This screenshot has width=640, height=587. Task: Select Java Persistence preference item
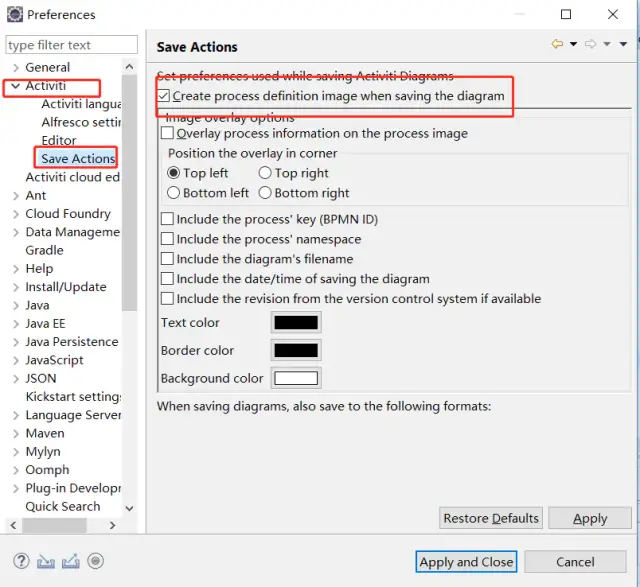click(72, 342)
